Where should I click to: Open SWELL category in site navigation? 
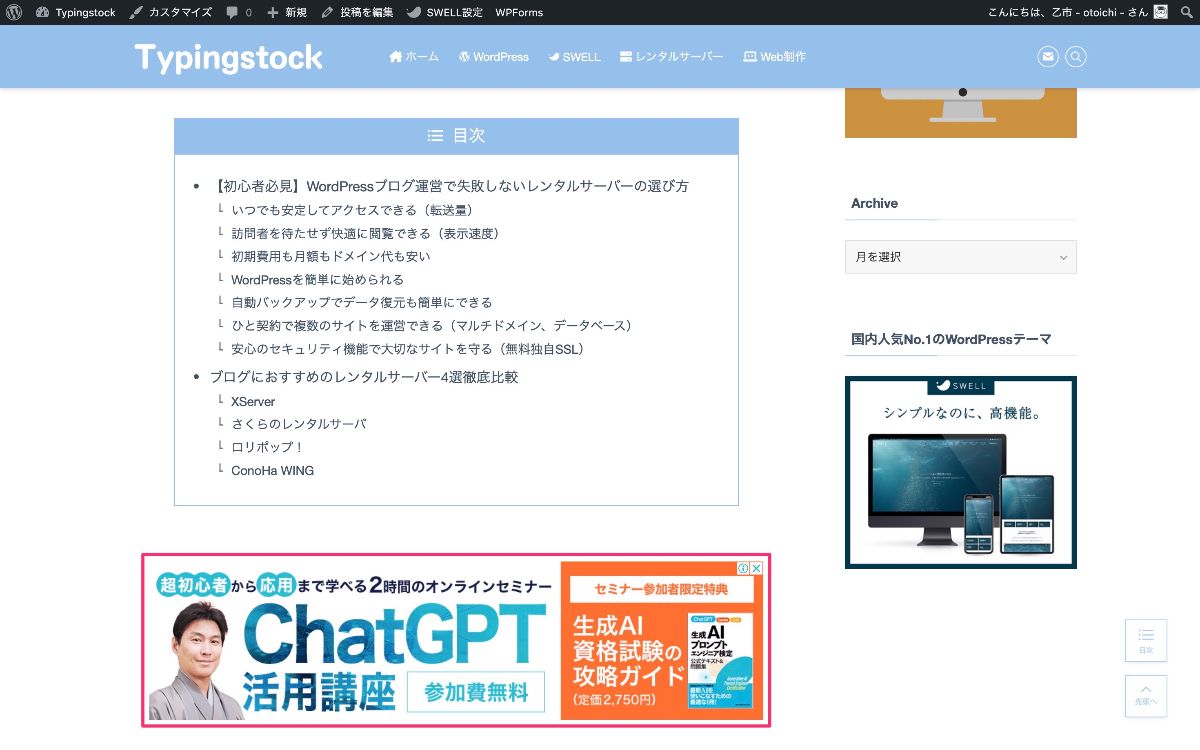click(x=575, y=57)
